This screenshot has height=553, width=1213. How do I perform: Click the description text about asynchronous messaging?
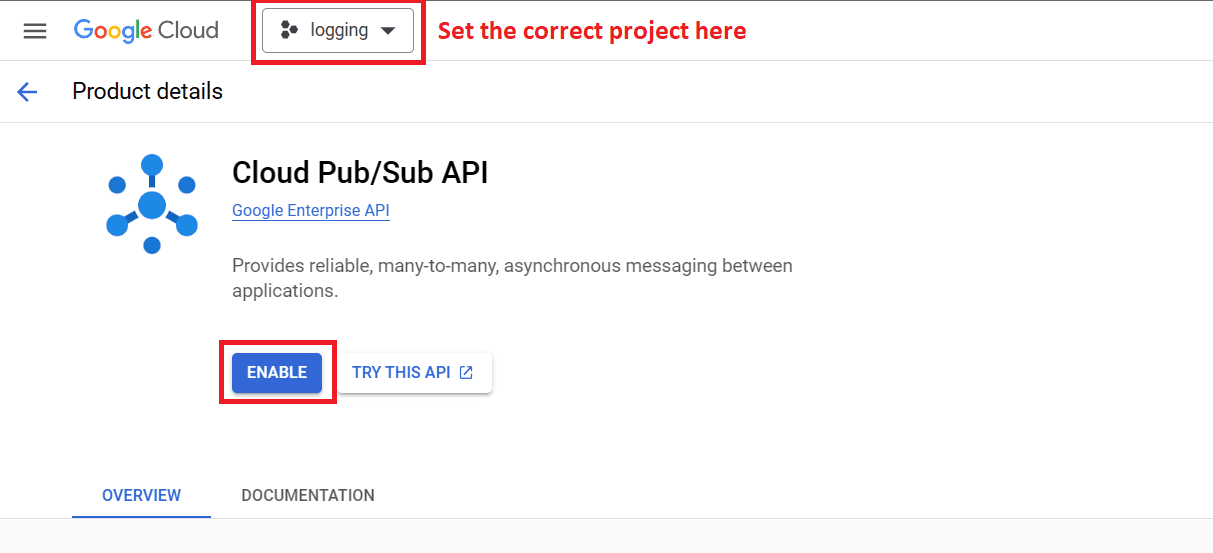click(x=512, y=279)
